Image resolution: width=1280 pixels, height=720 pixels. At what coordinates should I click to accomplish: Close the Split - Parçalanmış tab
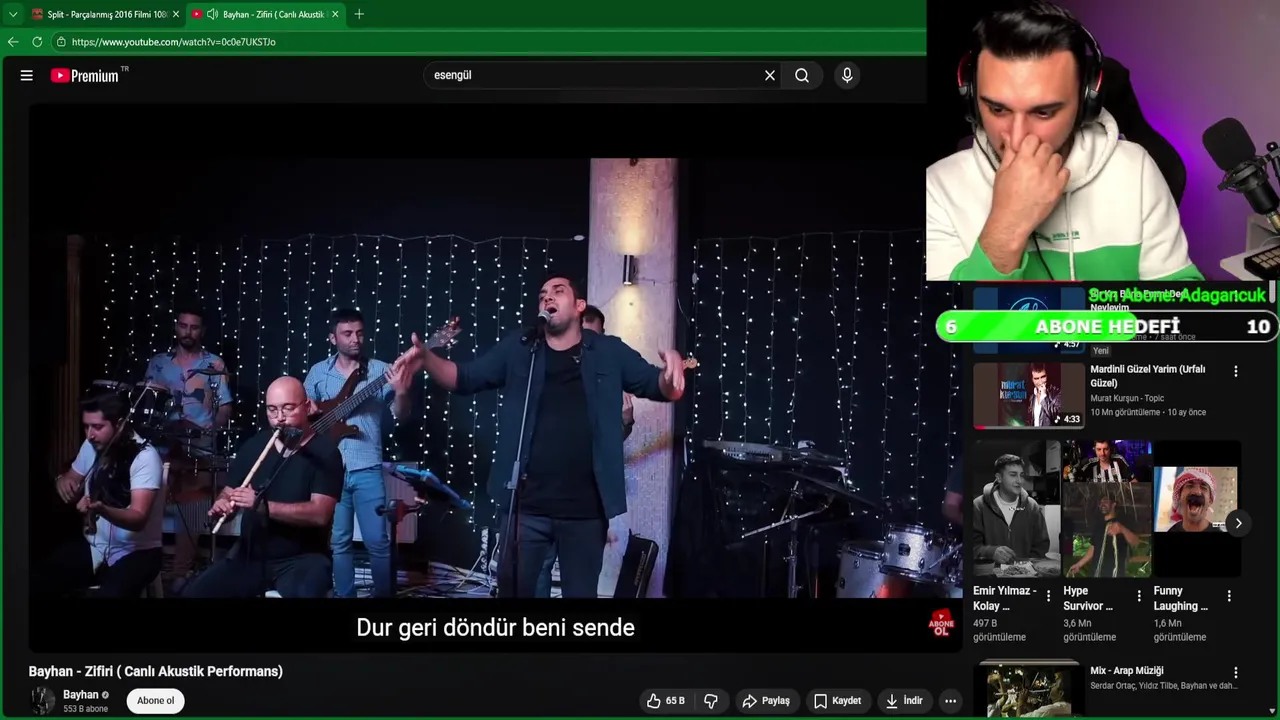click(x=176, y=14)
